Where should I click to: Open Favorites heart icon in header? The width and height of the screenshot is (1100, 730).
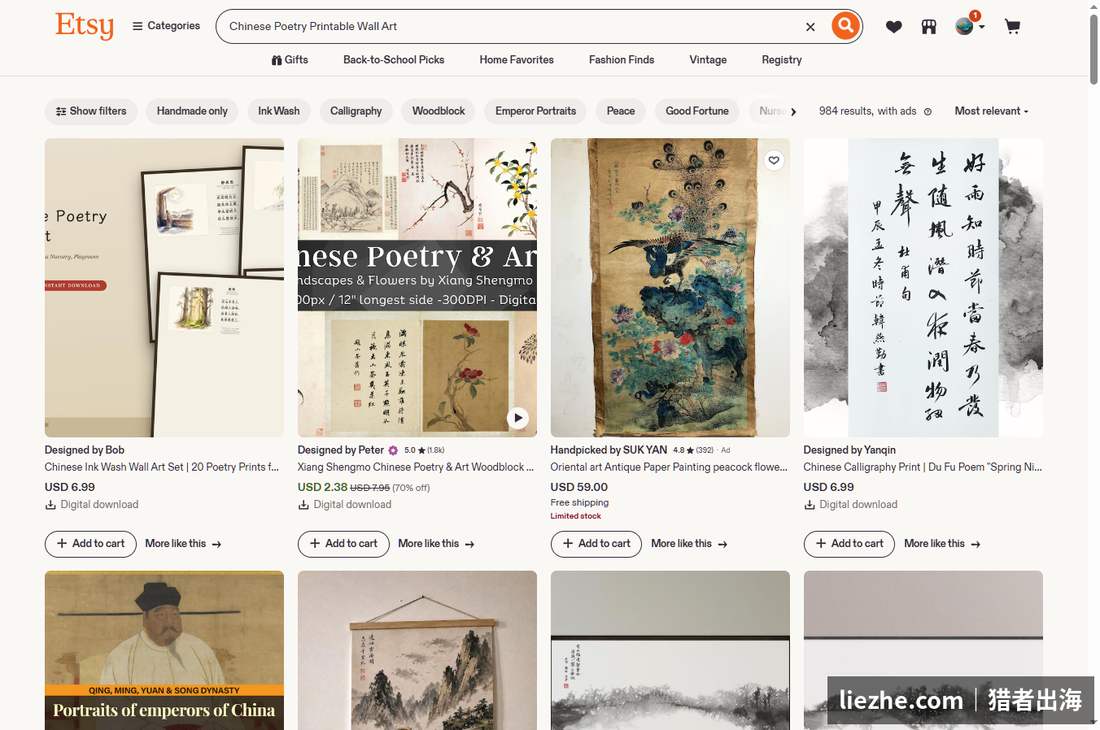coord(894,27)
